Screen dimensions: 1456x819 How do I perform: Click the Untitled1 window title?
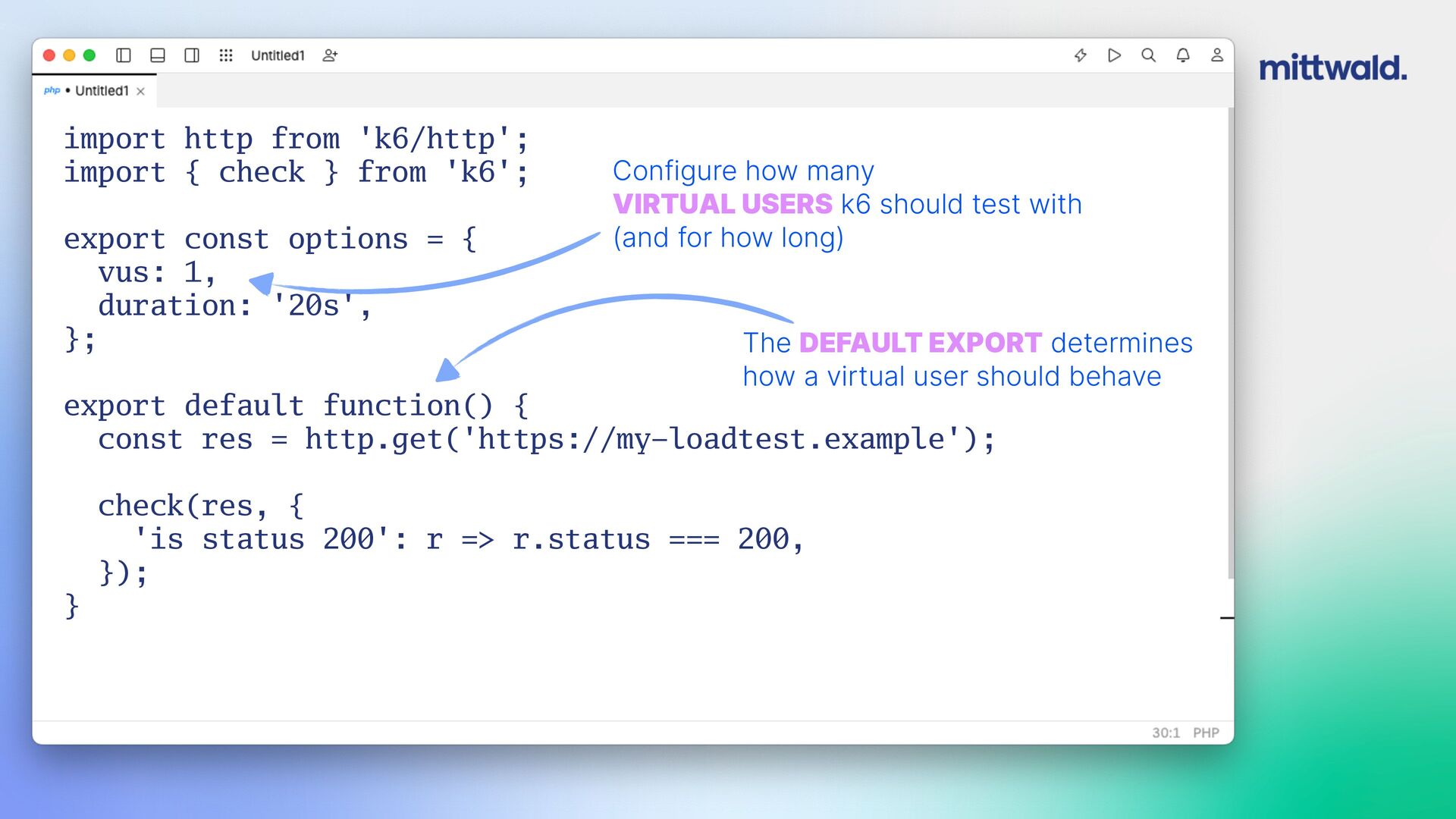click(278, 55)
